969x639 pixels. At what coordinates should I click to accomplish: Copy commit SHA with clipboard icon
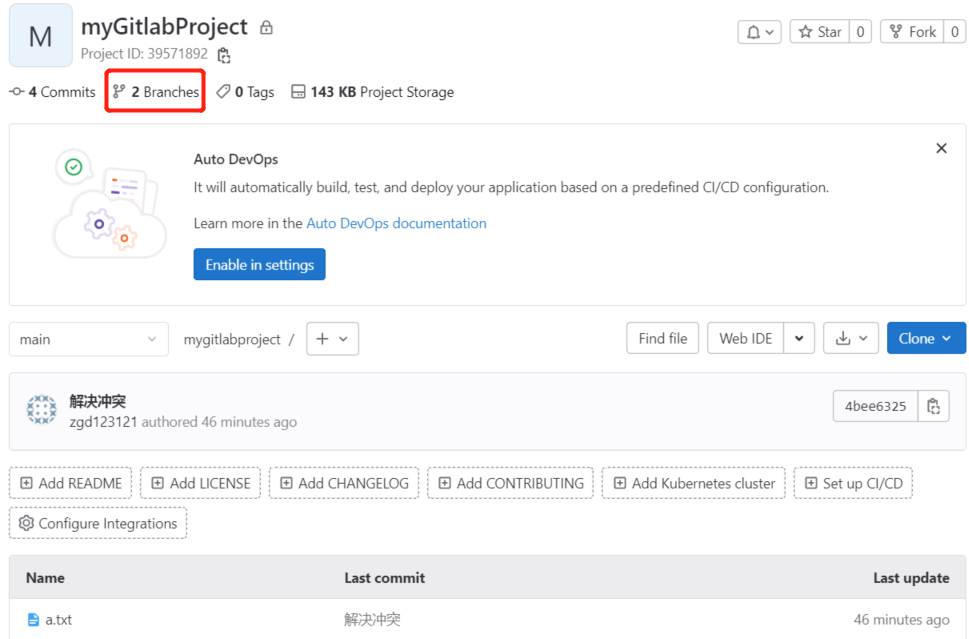click(x=933, y=406)
